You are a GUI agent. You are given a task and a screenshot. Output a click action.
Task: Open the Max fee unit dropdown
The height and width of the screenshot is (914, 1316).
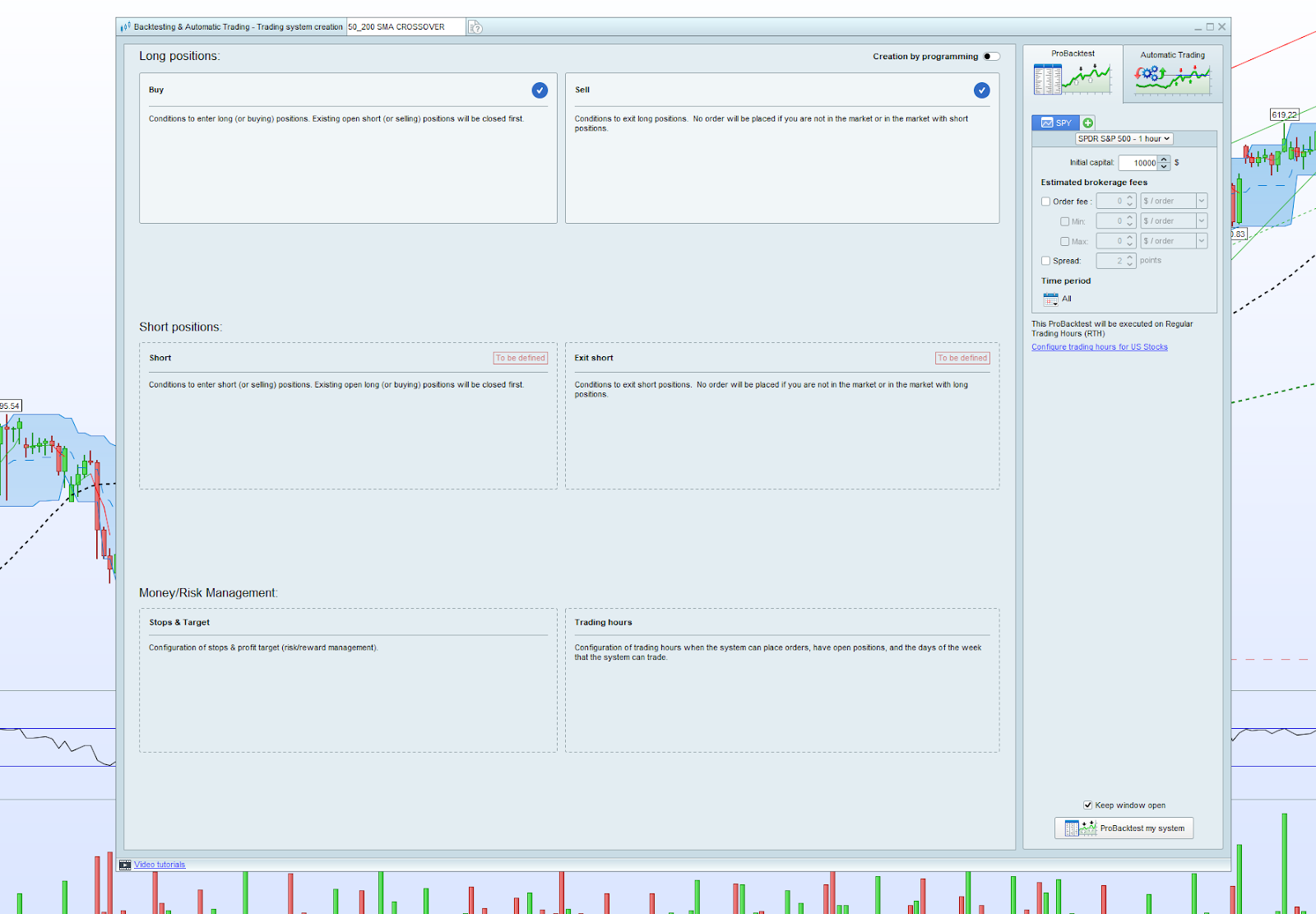pos(1174,241)
